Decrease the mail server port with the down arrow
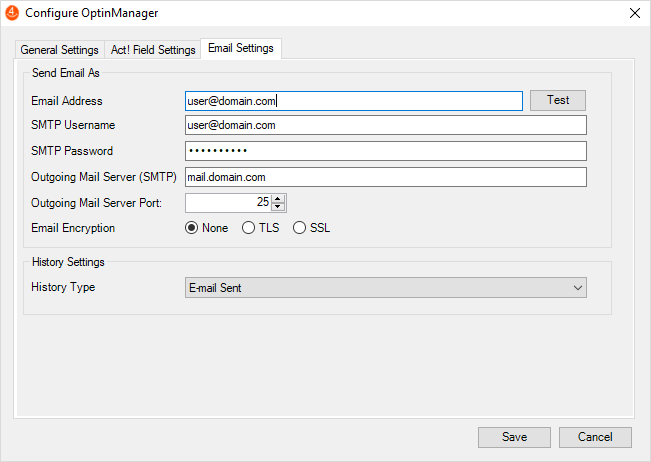 coord(278,207)
